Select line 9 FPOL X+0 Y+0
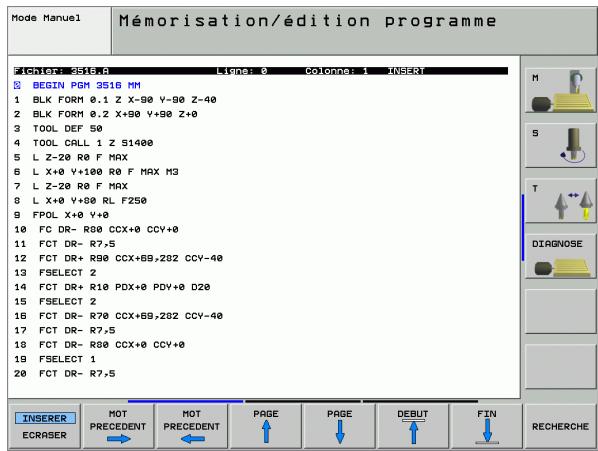598x451 pixels. 61,215
